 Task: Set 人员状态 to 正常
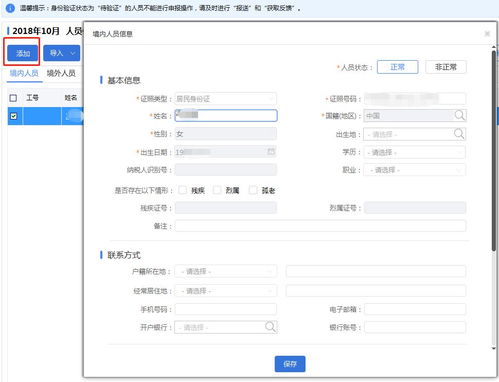397,67
